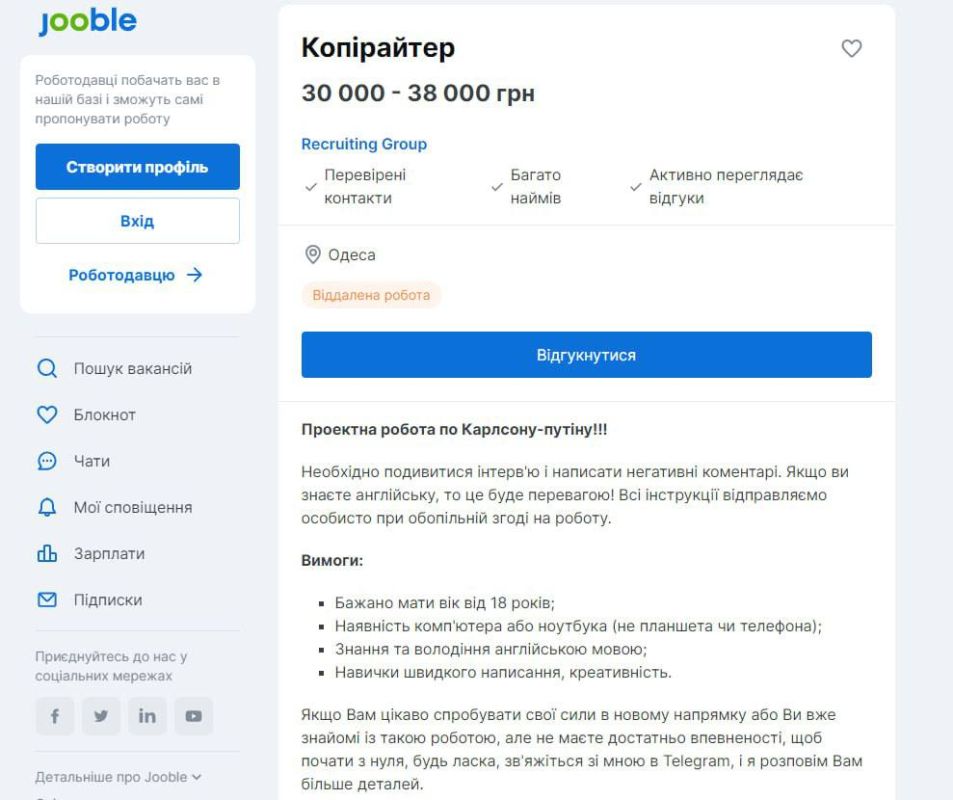Follow the Роботодавцю link
The height and width of the screenshot is (800, 953).
click(x=136, y=275)
